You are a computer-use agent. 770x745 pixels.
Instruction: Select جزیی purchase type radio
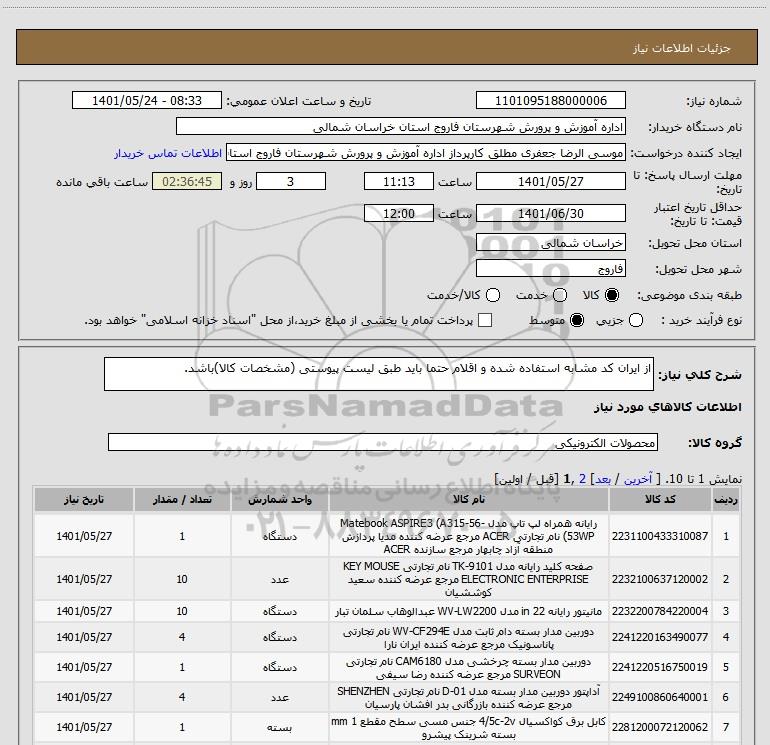635,320
